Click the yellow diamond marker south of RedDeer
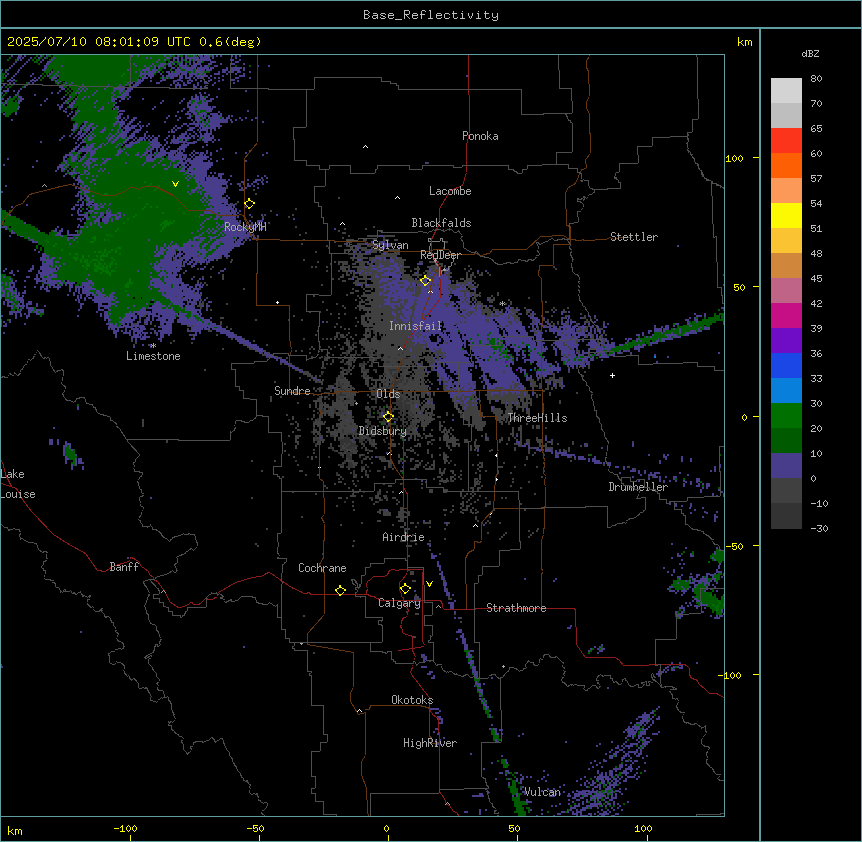 tap(426, 281)
